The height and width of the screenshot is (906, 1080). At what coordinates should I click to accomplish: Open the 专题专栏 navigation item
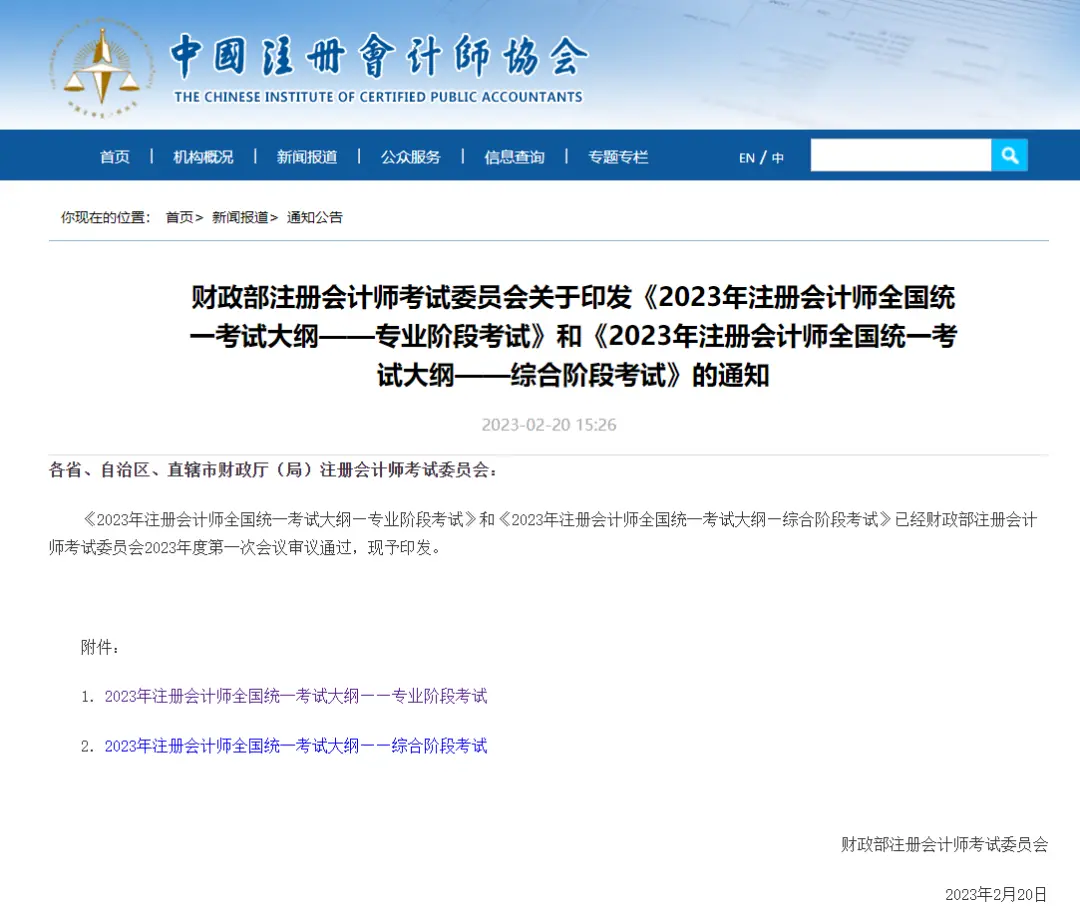pyautogui.click(x=618, y=157)
